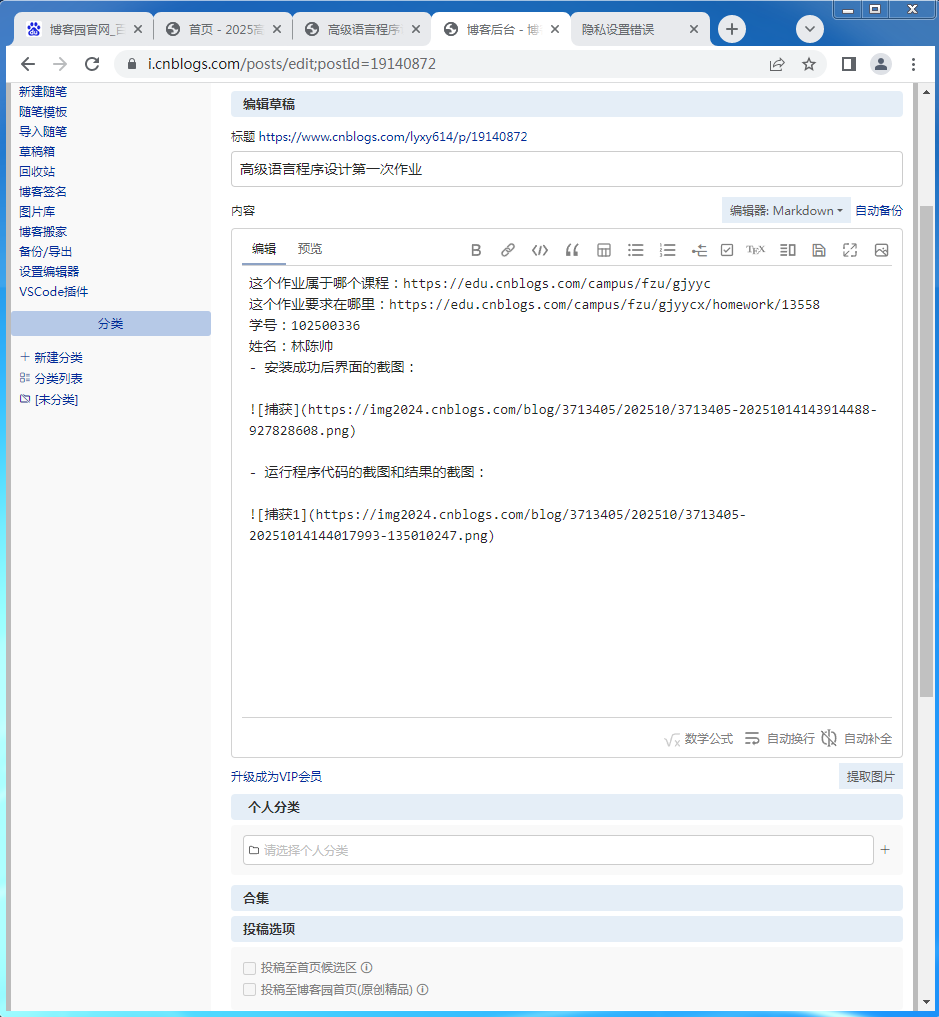Click the 提取图片 button
939x1017 pixels.
click(870, 776)
